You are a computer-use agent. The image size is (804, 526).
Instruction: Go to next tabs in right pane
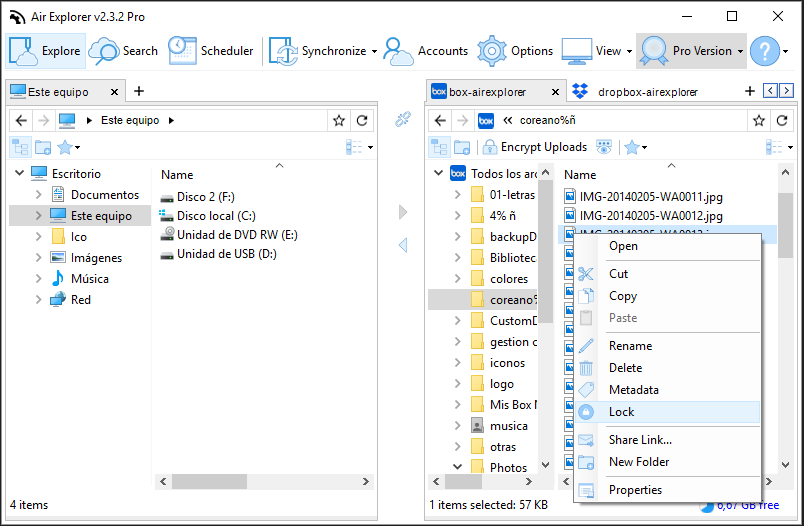coord(787,91)
